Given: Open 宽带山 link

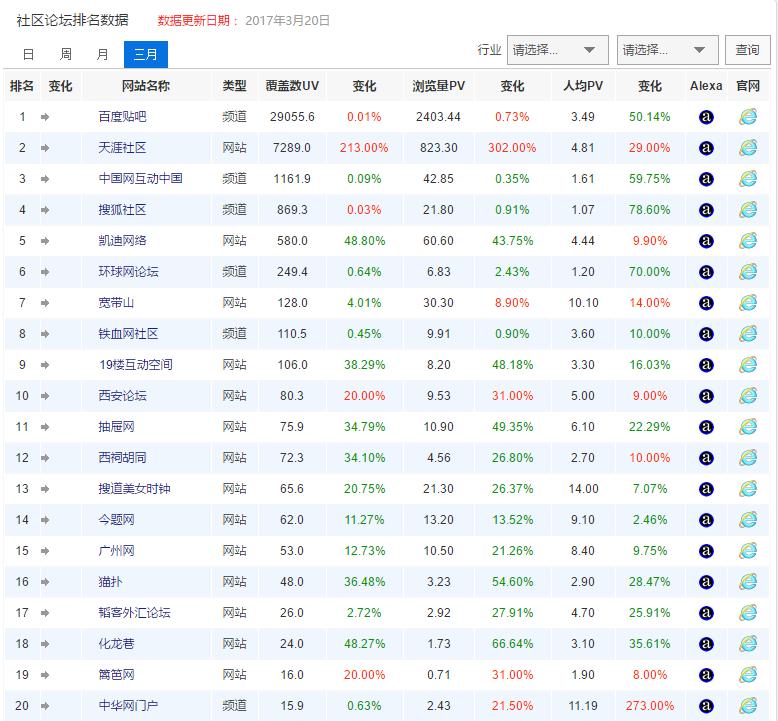Looking at the screenshot, I should [x=116, y=303].
